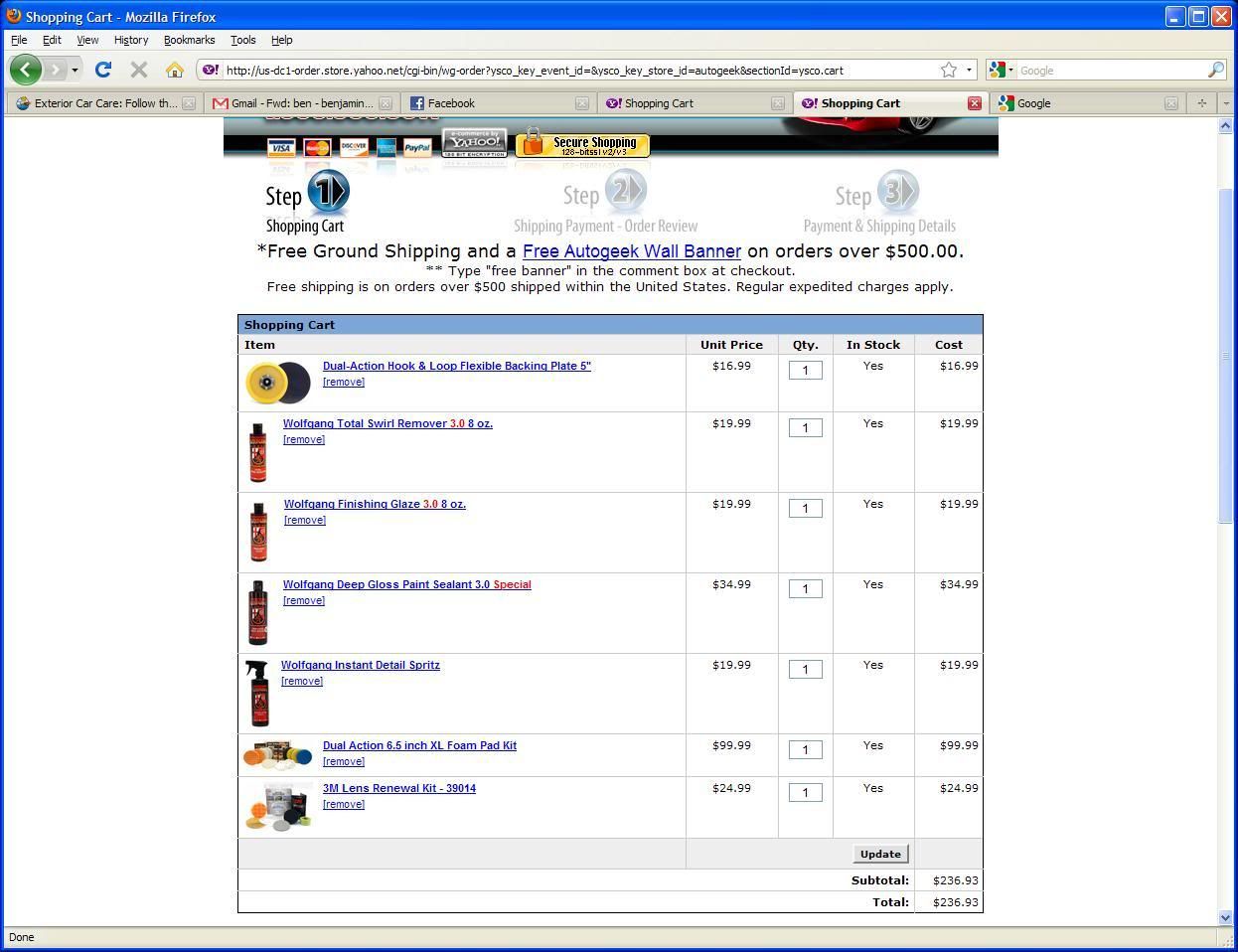Click the Update cart button
The width and height of the screenshot is (1238, 952).
click(880, 854)
